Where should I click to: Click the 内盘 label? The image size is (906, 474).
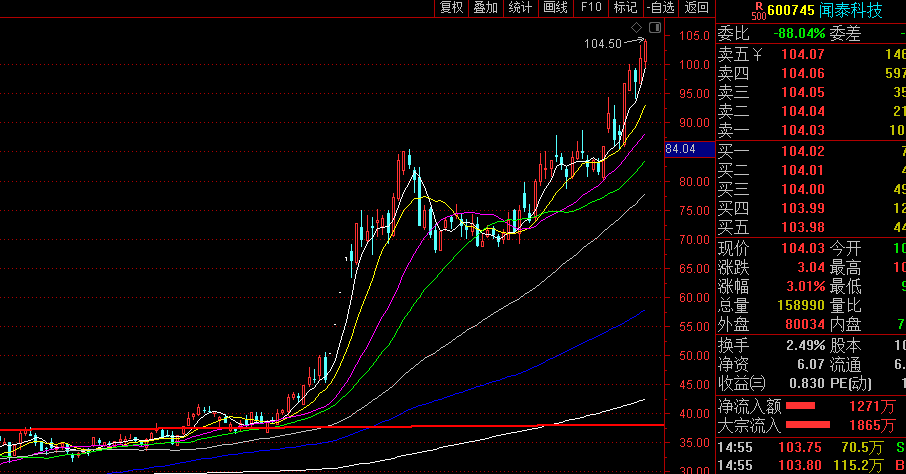click(845, 325)
